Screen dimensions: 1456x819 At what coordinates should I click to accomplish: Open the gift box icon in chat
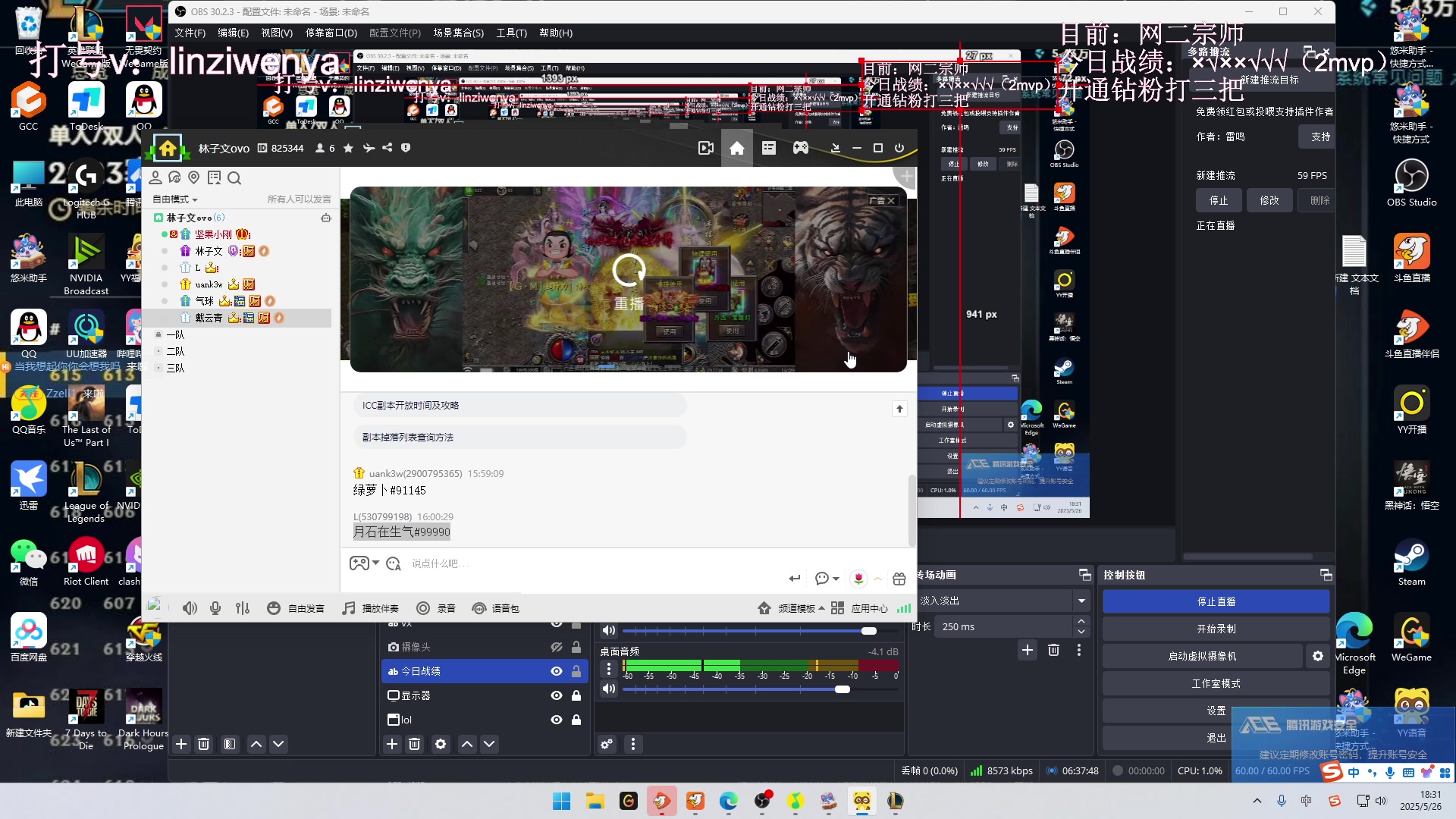[899, 579]
